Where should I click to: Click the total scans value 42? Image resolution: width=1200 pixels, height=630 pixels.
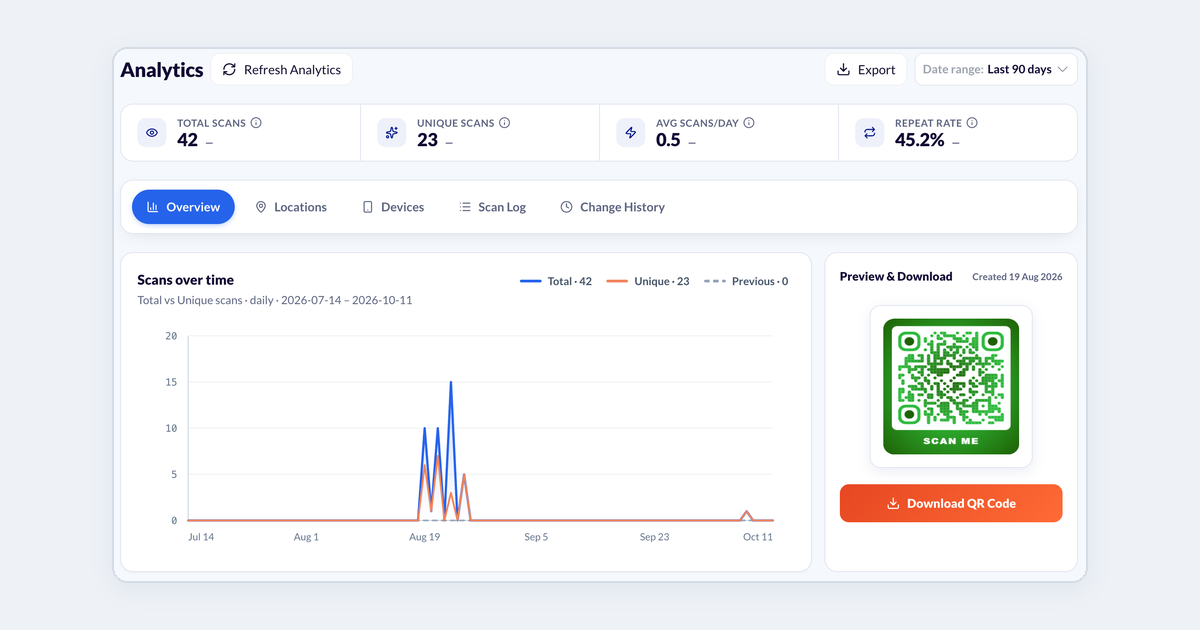187,140
